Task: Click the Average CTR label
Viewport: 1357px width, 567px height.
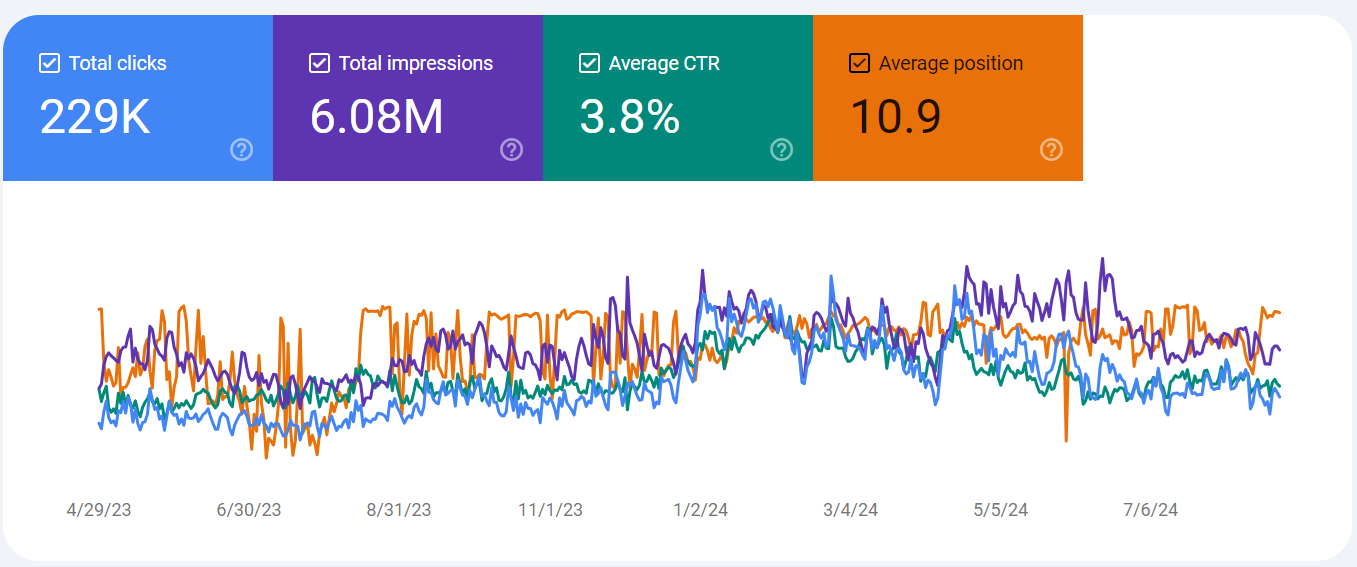Action: [x=664, y=63]
